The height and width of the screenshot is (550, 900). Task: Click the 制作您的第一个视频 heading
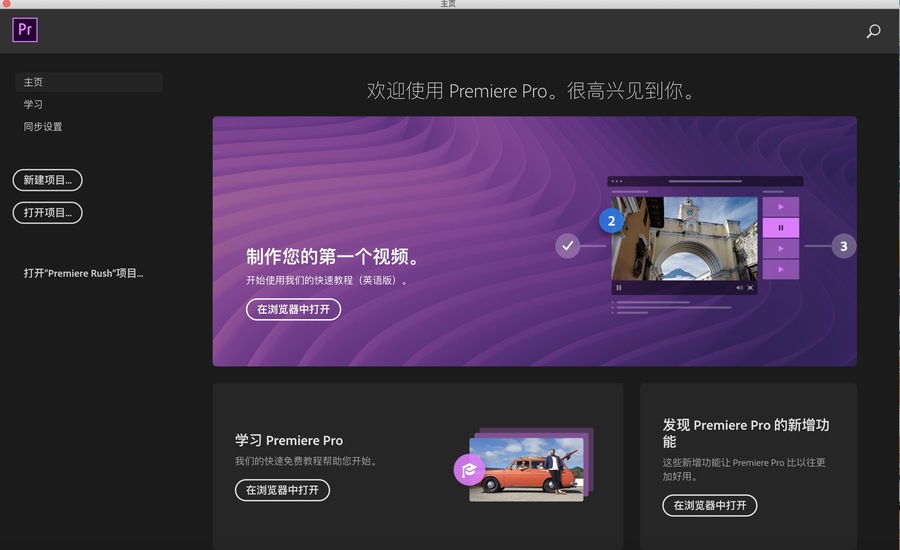[x=332, y=257]
